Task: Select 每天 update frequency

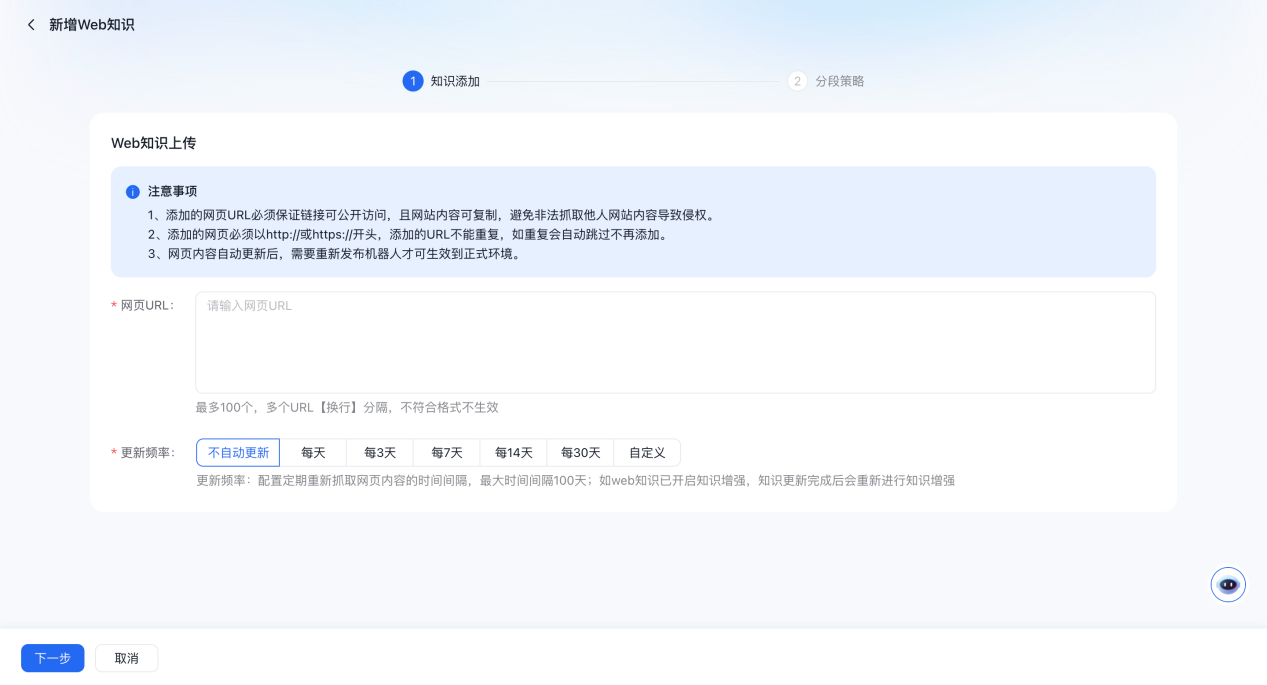Action: pyautogui.click(x=313, y=452)
